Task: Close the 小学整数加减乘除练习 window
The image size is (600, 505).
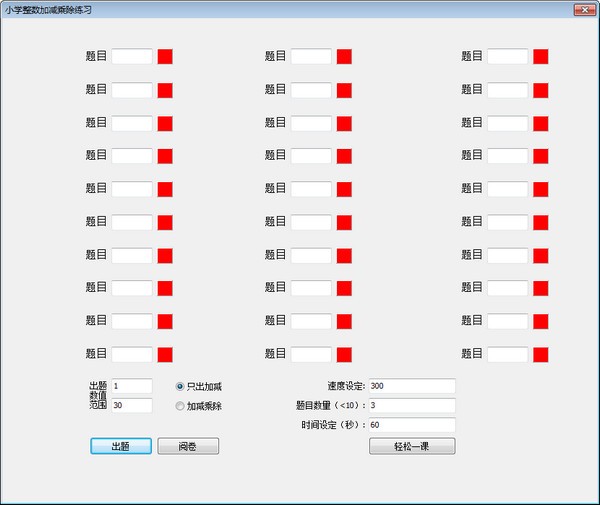Action: (584, 9)
